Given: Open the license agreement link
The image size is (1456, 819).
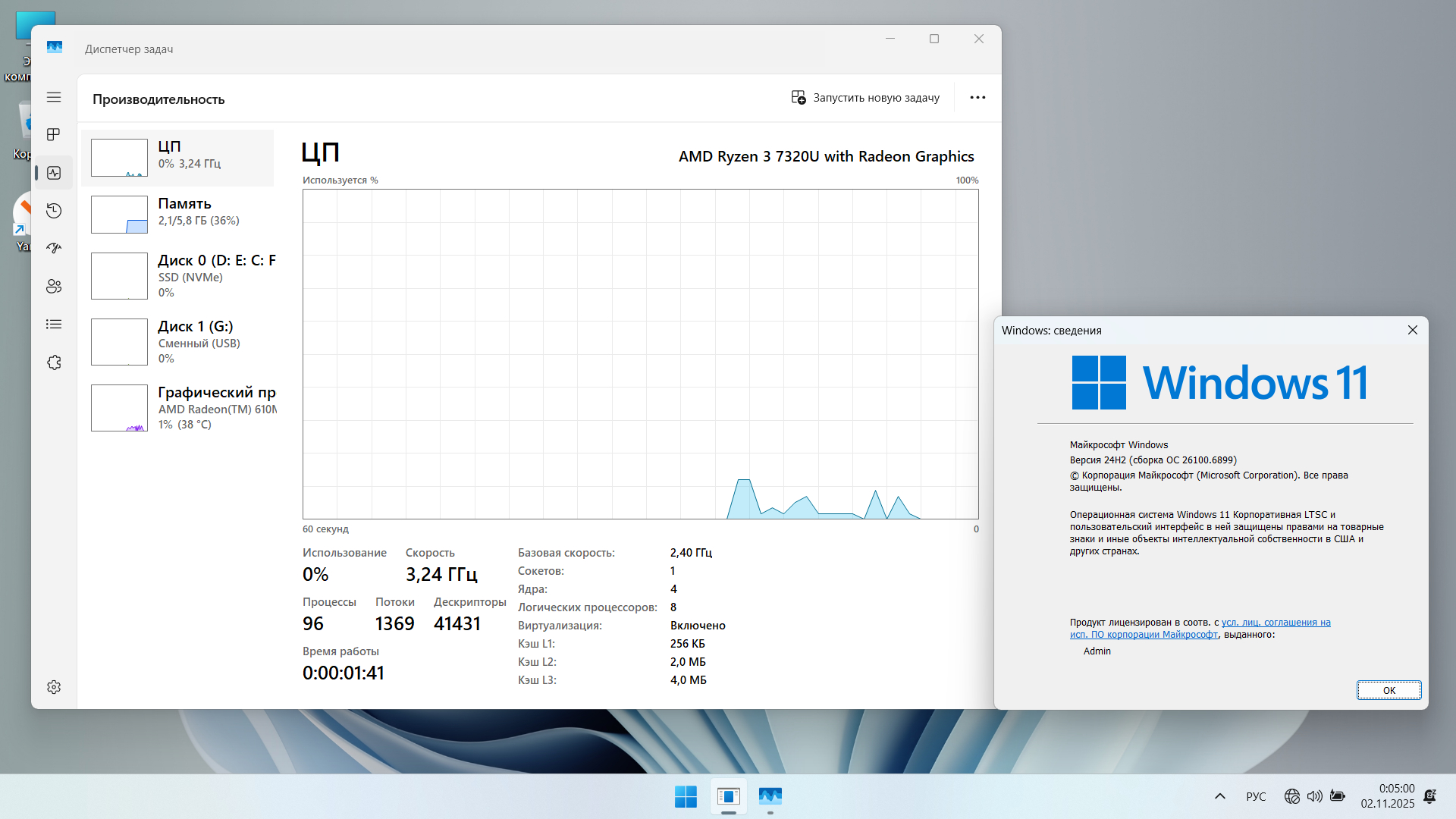Looking at the screenshot, I should (x=1276, y=623).
